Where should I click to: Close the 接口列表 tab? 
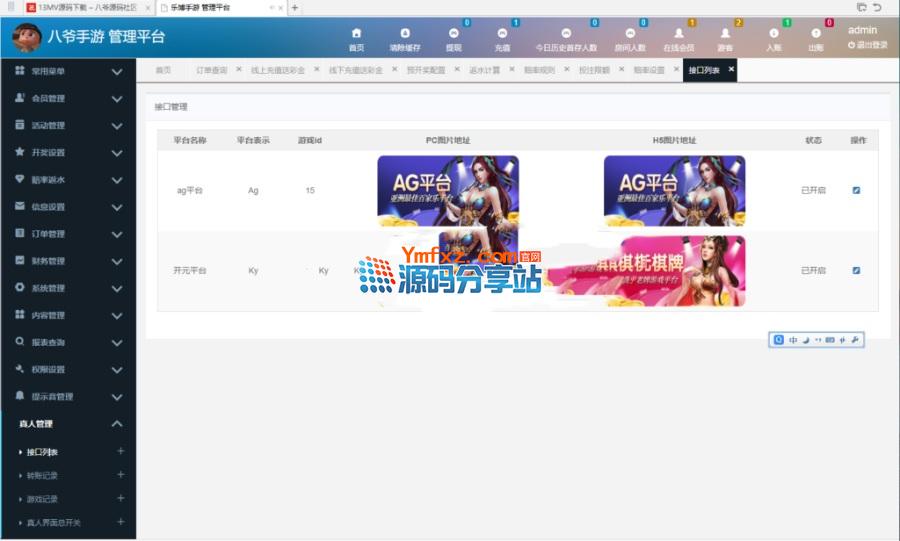731,69
